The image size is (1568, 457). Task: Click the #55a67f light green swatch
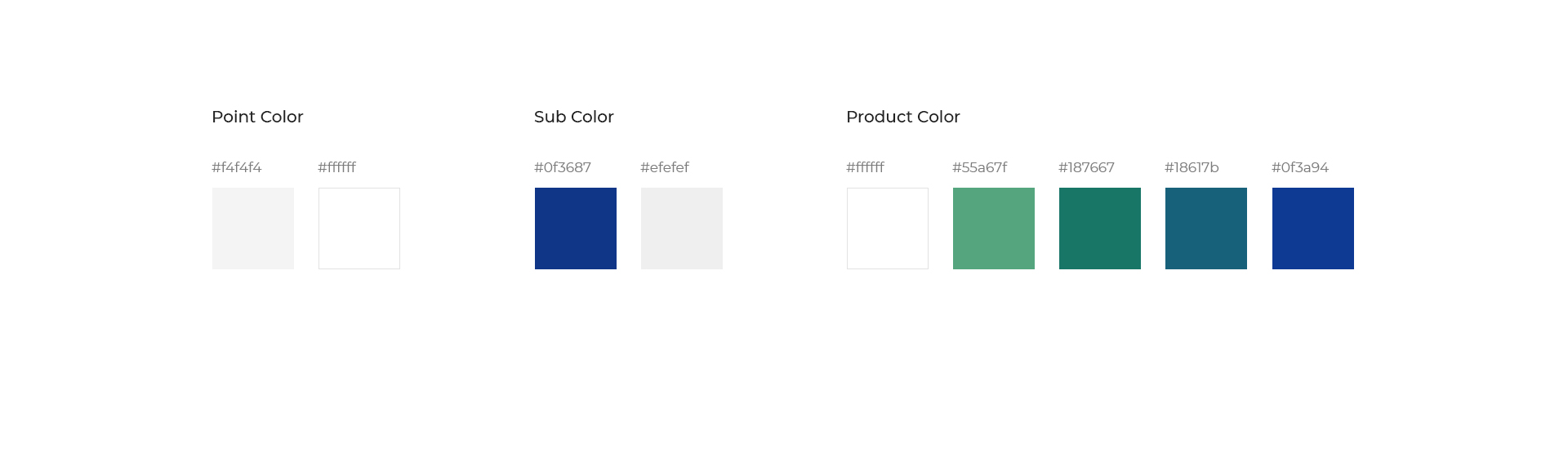(x=994, y=228)
